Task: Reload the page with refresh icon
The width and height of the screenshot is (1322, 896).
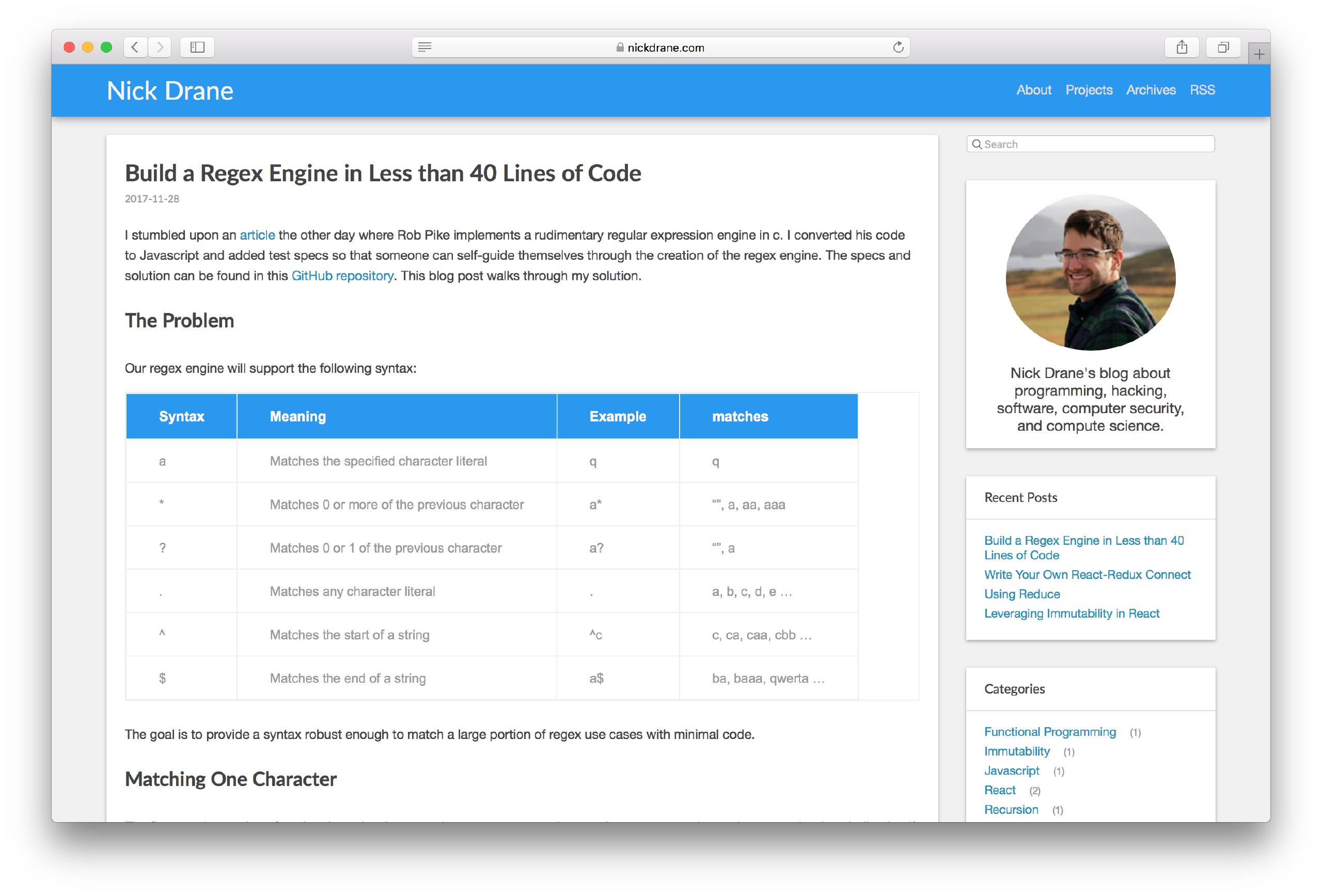Action: coord(898,47)
